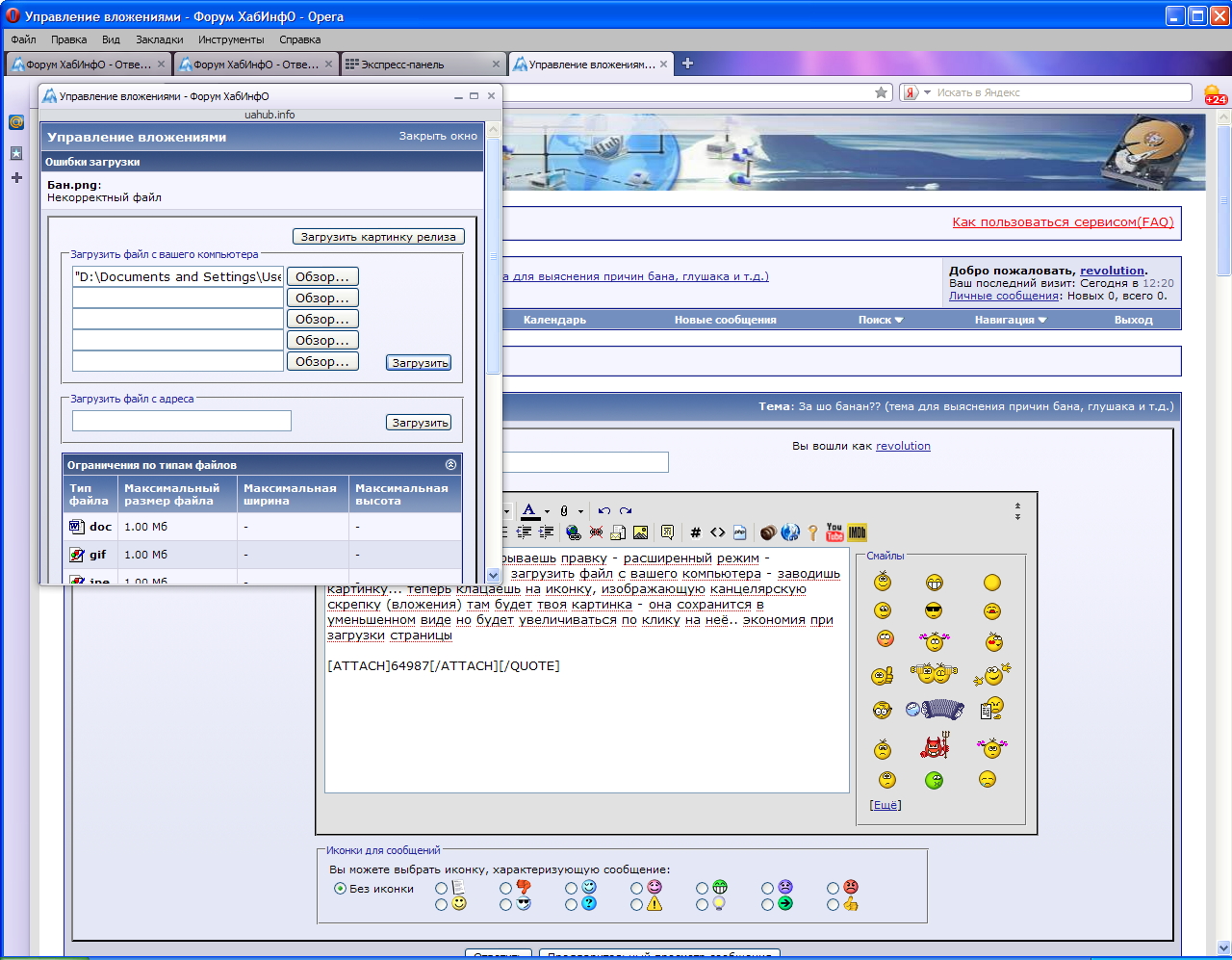The height and width of the screenshot is (960, 1232).
Task: Insert image using the picture icon
Action: (640, 532)
